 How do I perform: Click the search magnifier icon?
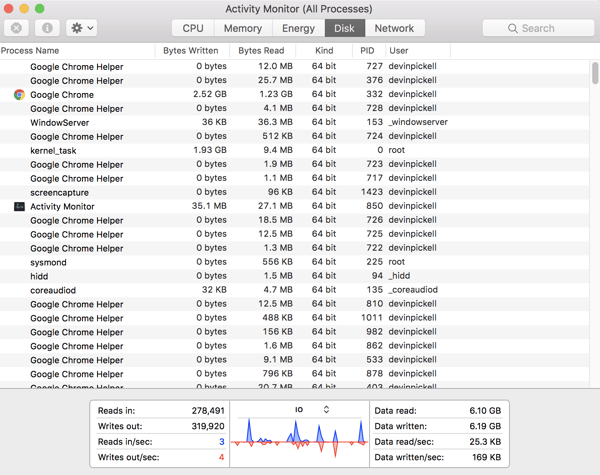click(x=512, y=28)
